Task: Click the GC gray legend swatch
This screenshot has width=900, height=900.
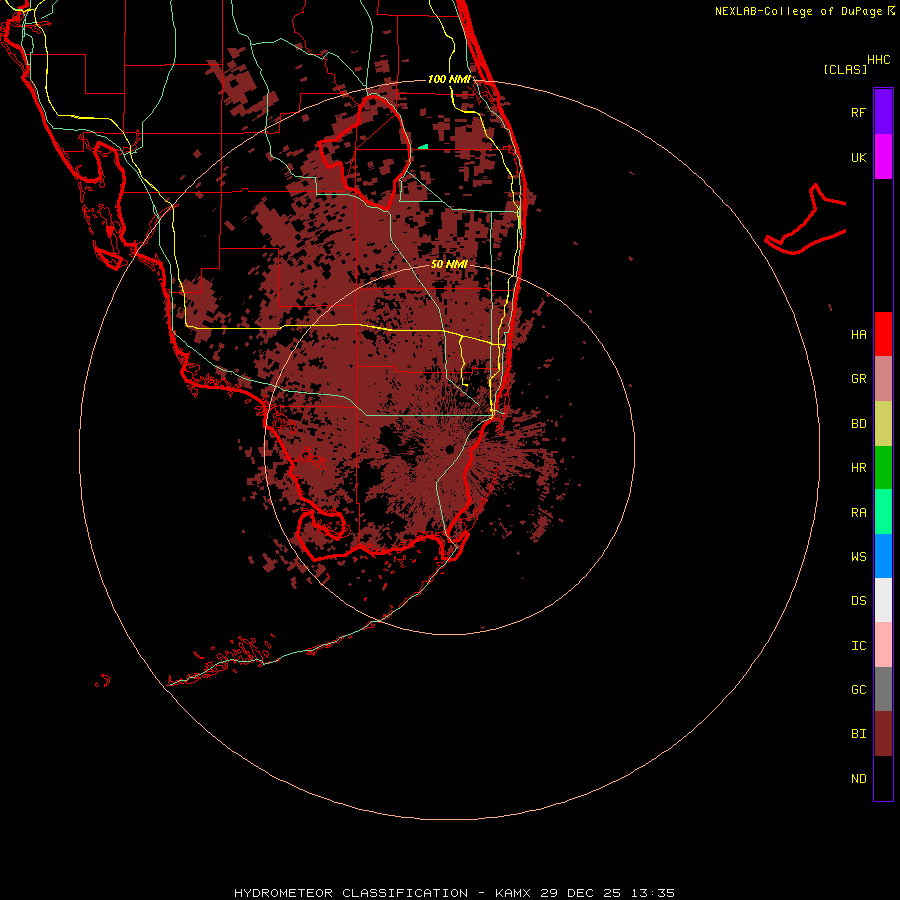Action: pos(883,689)
